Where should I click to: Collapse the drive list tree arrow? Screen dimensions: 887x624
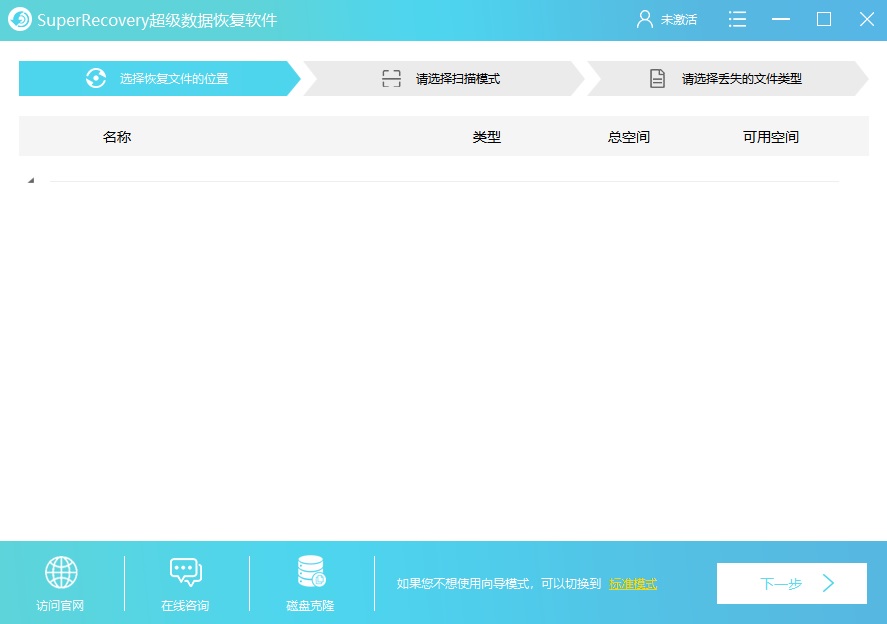[x=31, y=180]
